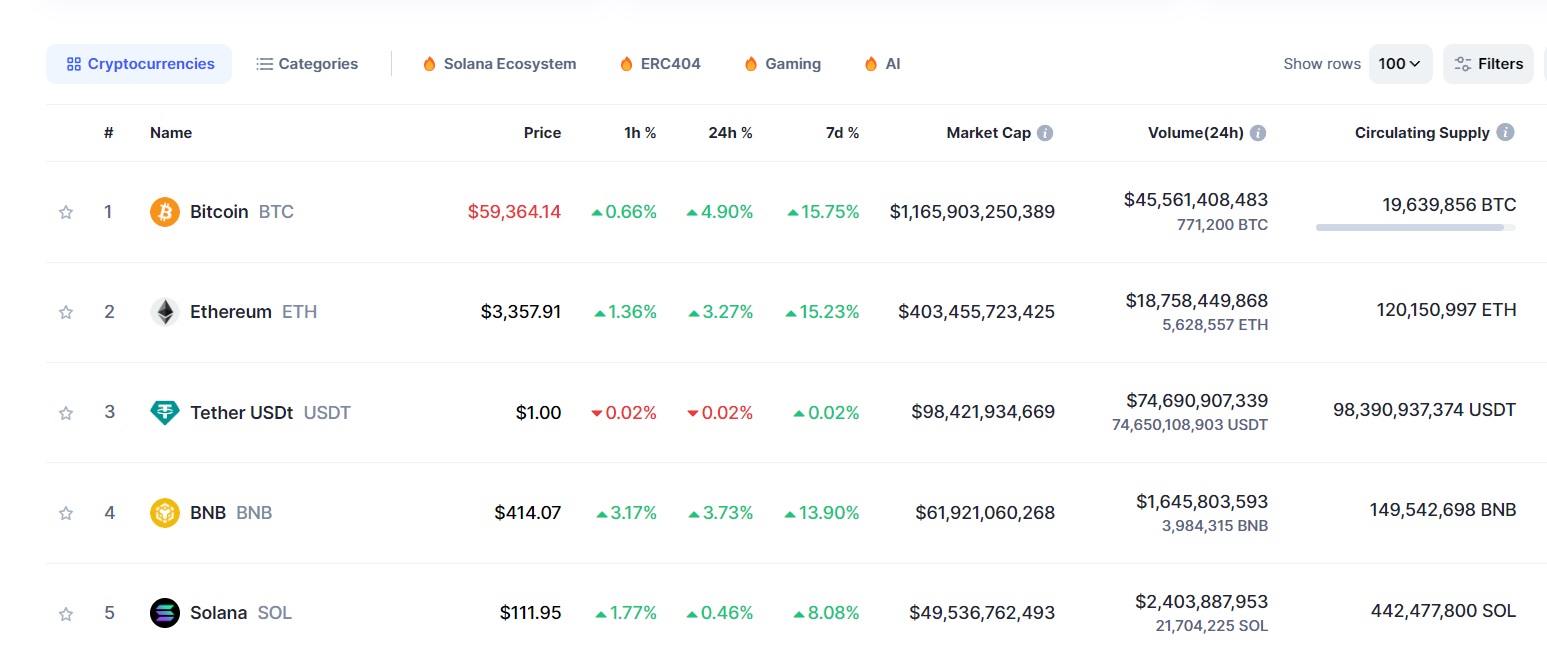Open the ERC404 trending link
The width and height of the screenshot is (1547, 657).
coord(660,64)
